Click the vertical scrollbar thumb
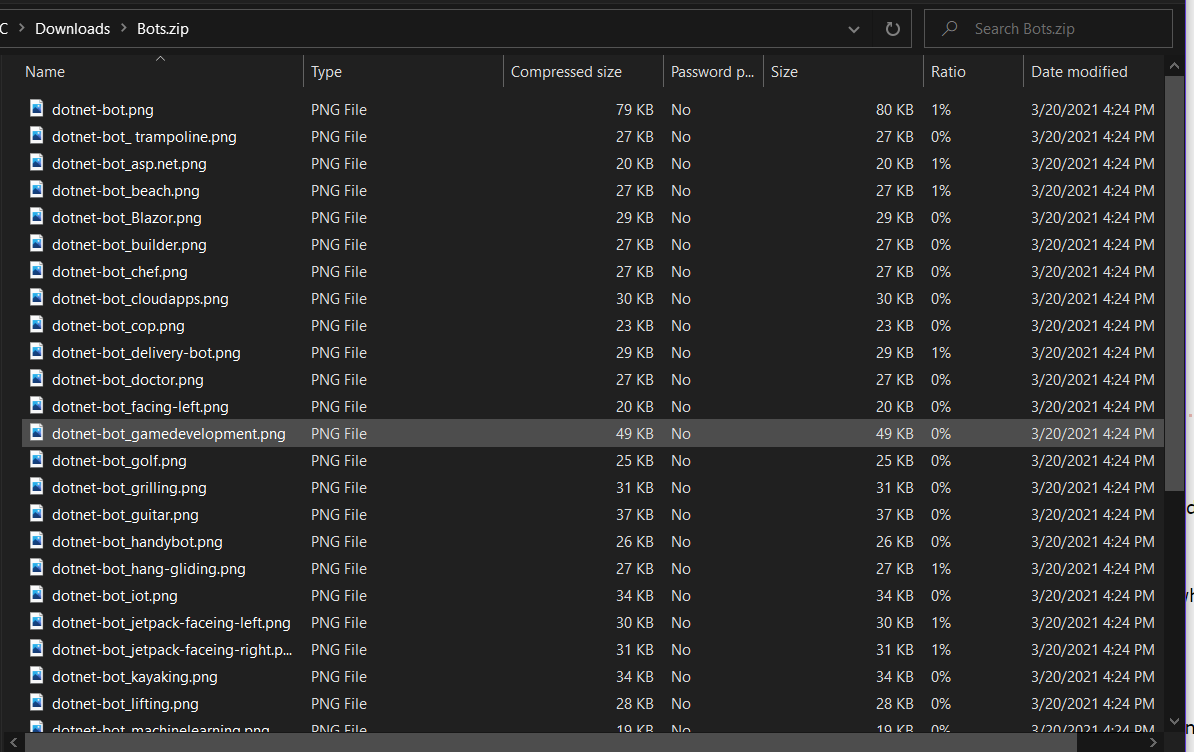 click(1174, 283)
